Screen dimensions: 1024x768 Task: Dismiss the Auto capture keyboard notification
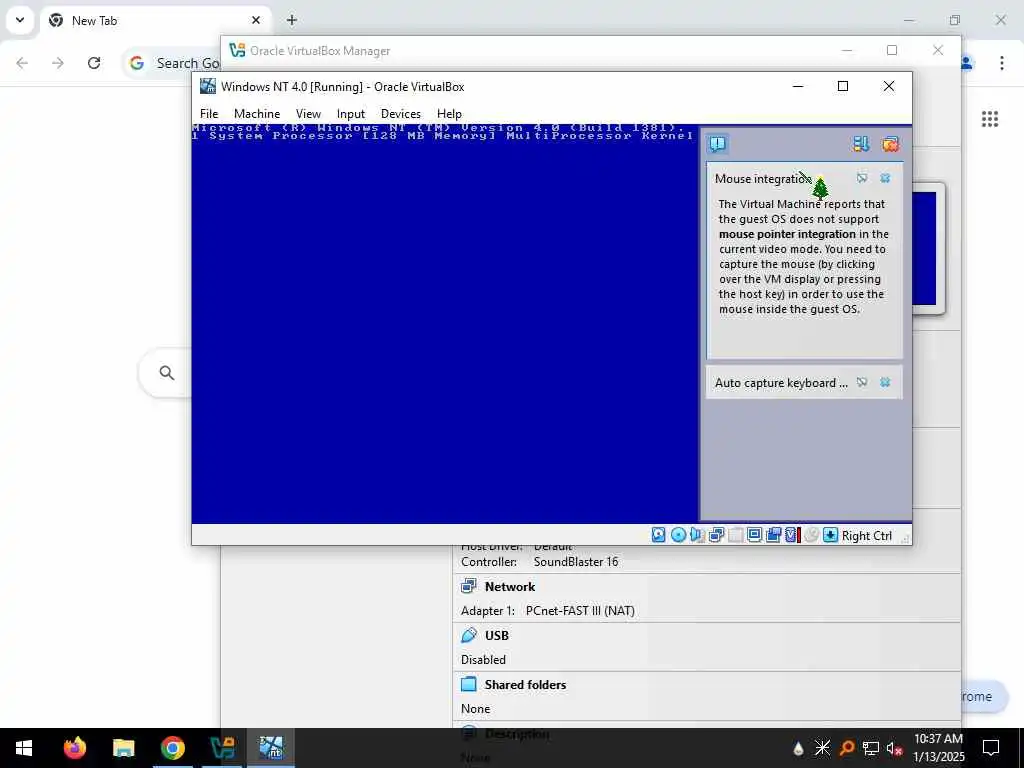coord(885,382)
